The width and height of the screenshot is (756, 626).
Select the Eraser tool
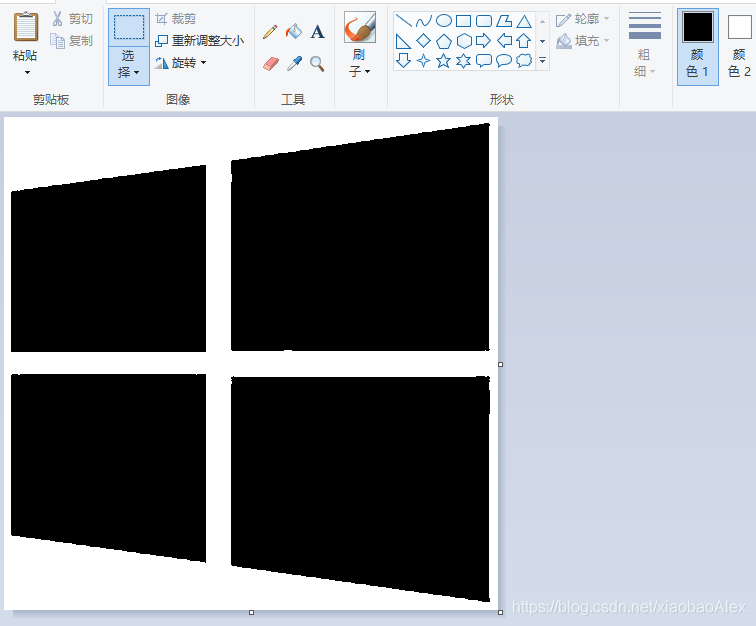pos(271,63)
